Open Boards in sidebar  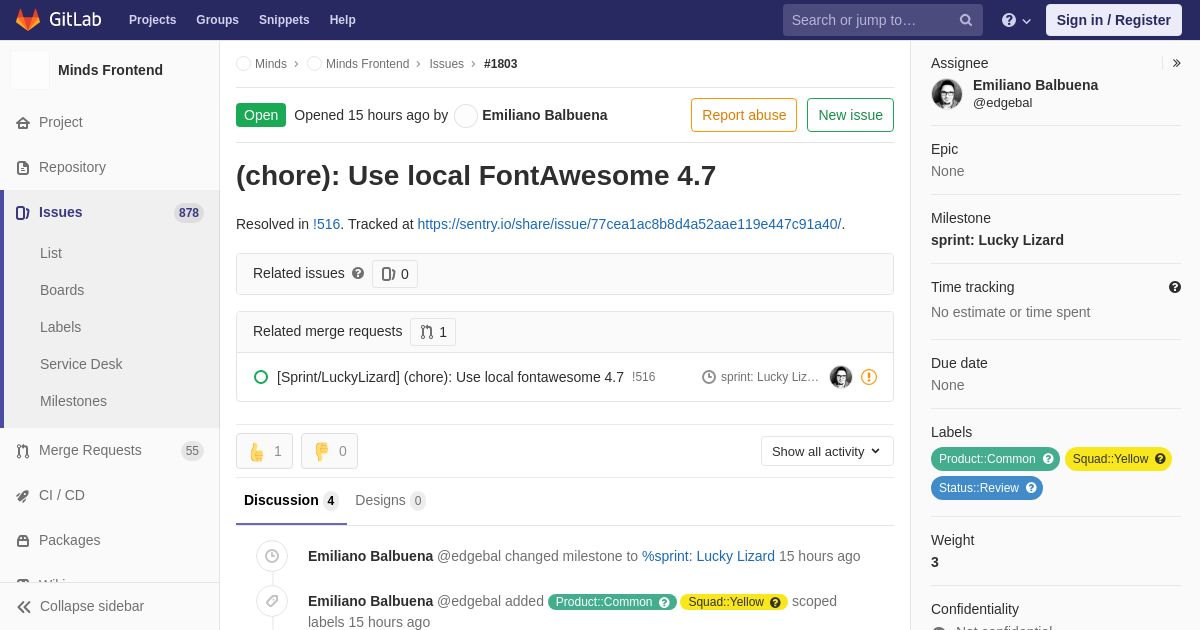pyautogui.click(x=62, y=290)
